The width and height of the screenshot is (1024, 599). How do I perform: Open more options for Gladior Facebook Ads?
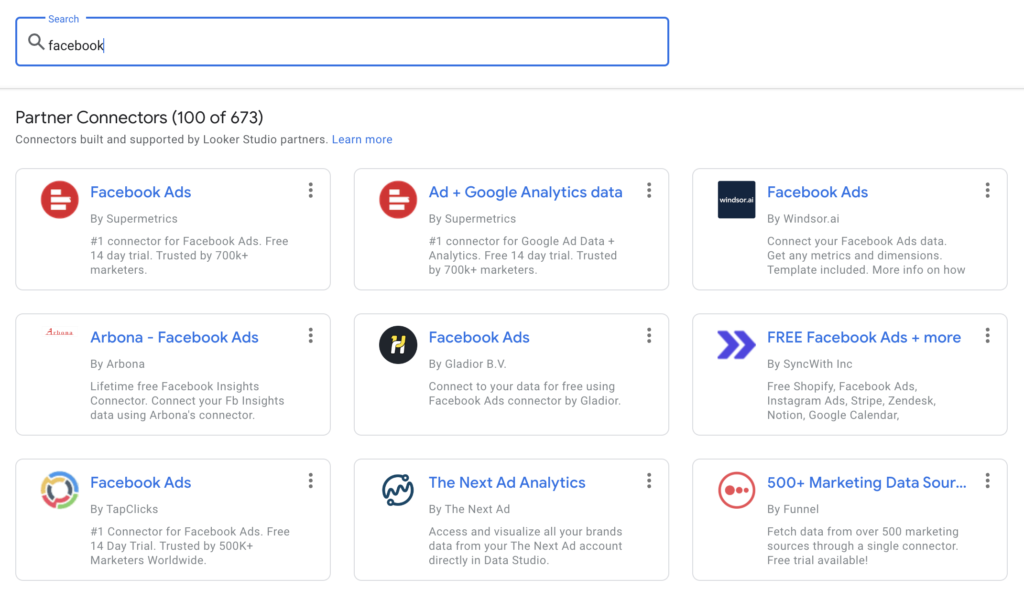[x=649, y=335]
